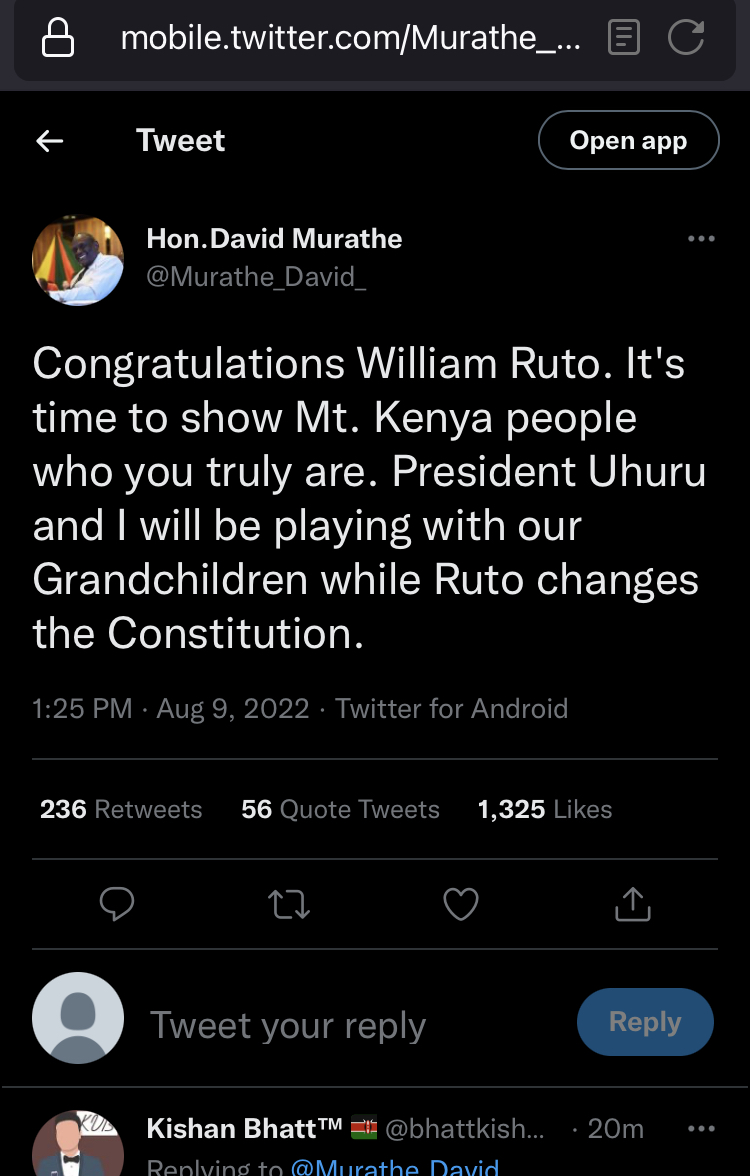Screen dimensions: 750x1176
Task: Open more options on Kishan Bhatt's reply
Action: [x=701, y=1129]
